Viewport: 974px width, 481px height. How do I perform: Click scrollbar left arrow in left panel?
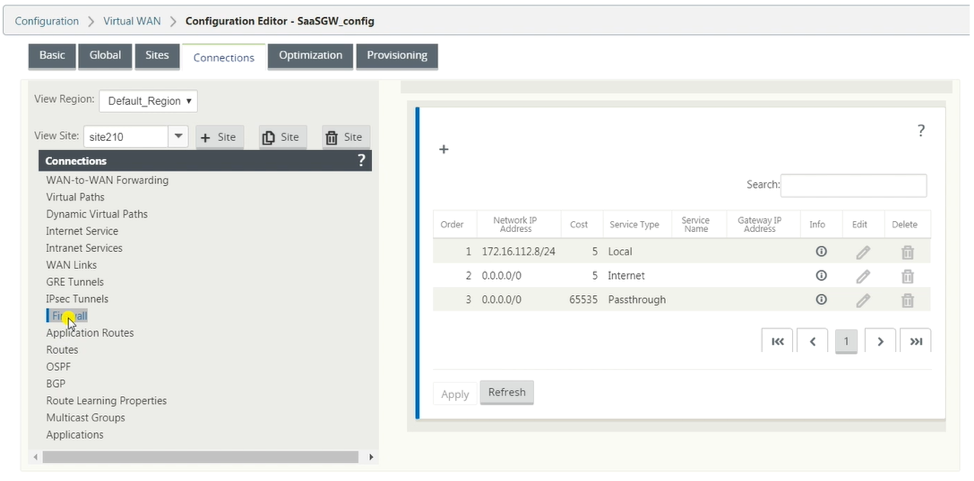[35, 457]
